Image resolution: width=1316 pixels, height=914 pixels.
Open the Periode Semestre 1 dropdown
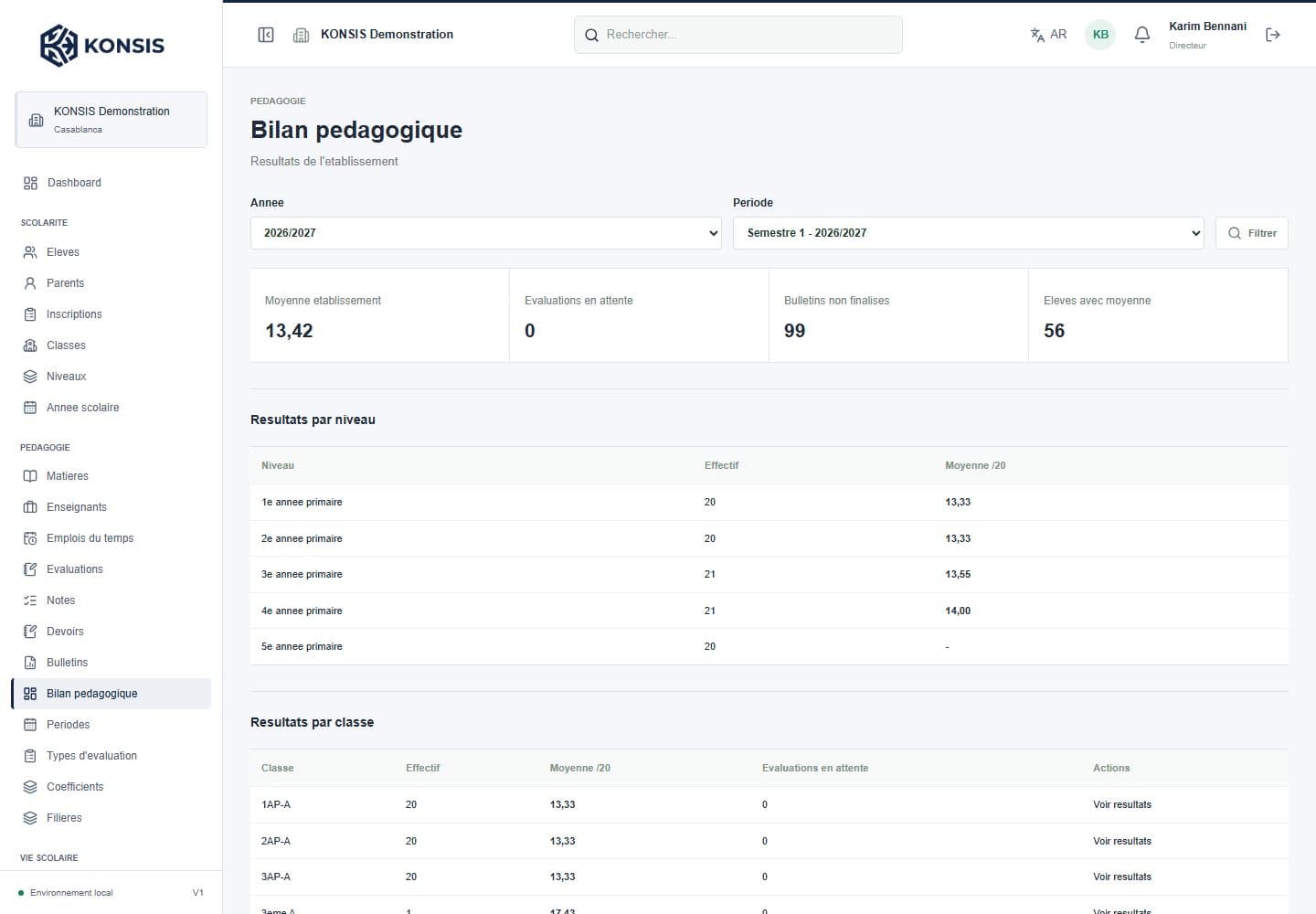pos(968,233)
